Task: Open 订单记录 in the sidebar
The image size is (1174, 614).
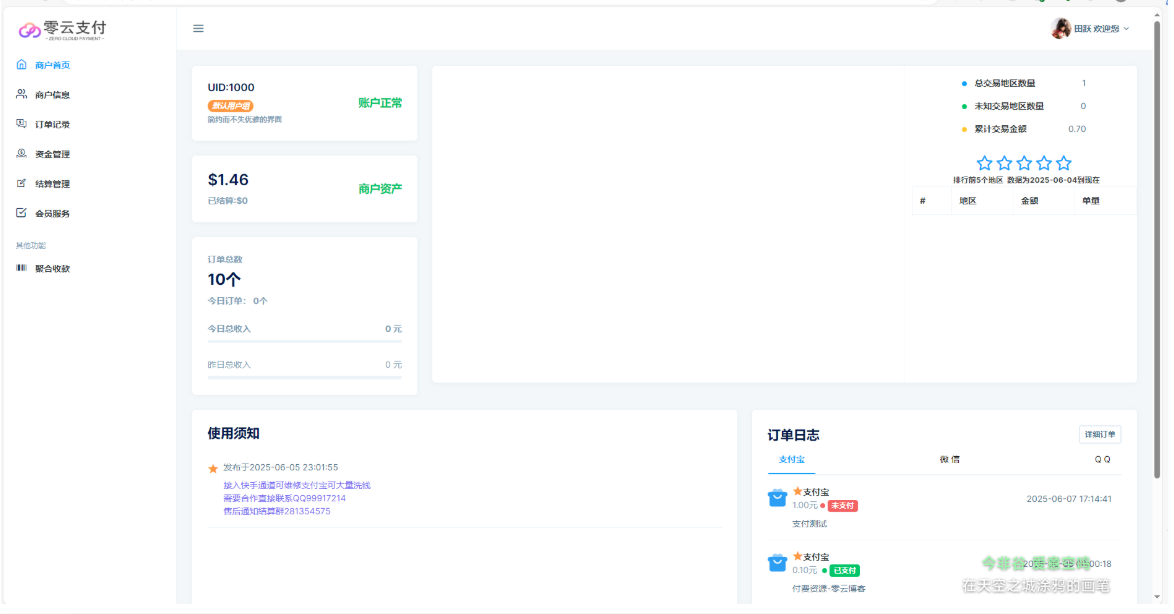Action: [52, 124]
